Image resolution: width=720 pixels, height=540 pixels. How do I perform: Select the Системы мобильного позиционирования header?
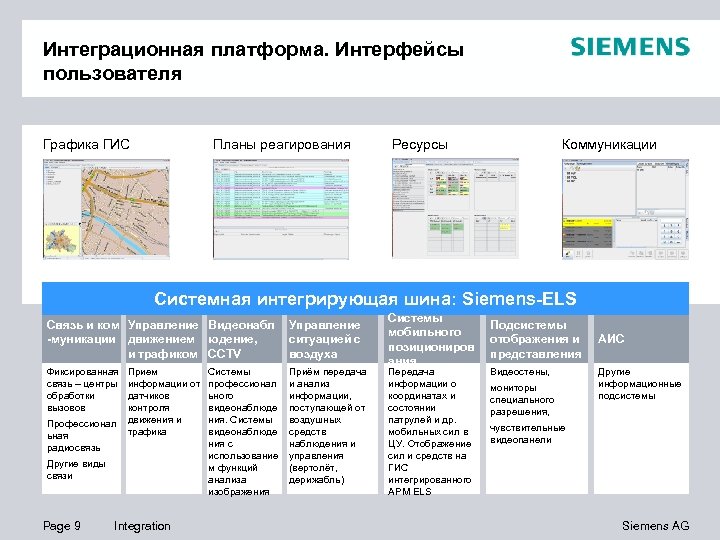(431, 339)
